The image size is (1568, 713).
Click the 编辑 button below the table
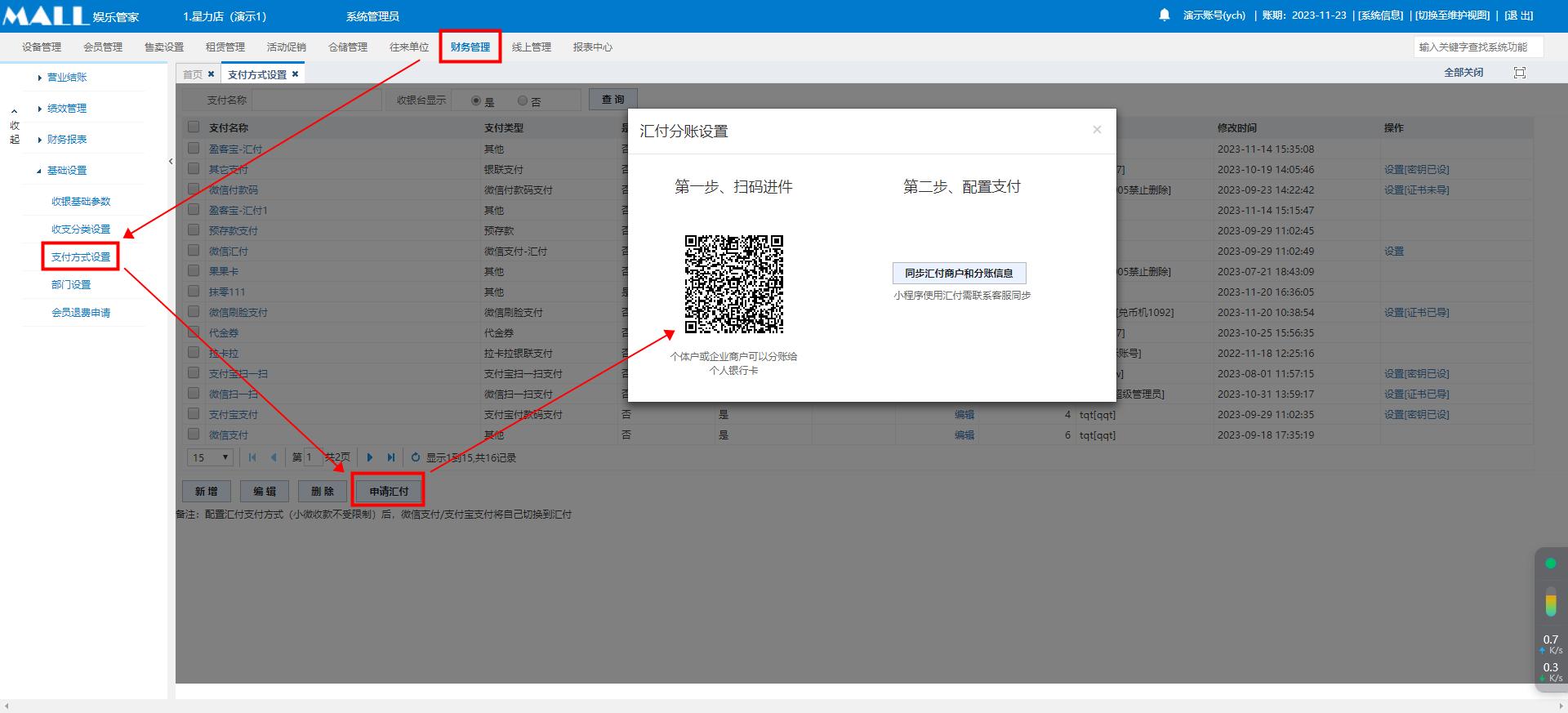pyautogui.click(x=265, y=492)
